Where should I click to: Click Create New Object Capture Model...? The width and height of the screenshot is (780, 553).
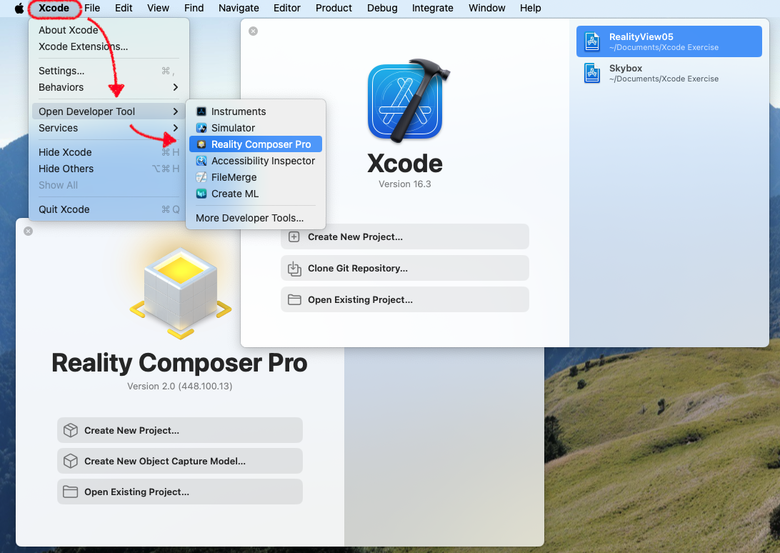click(x=180, y=461)
